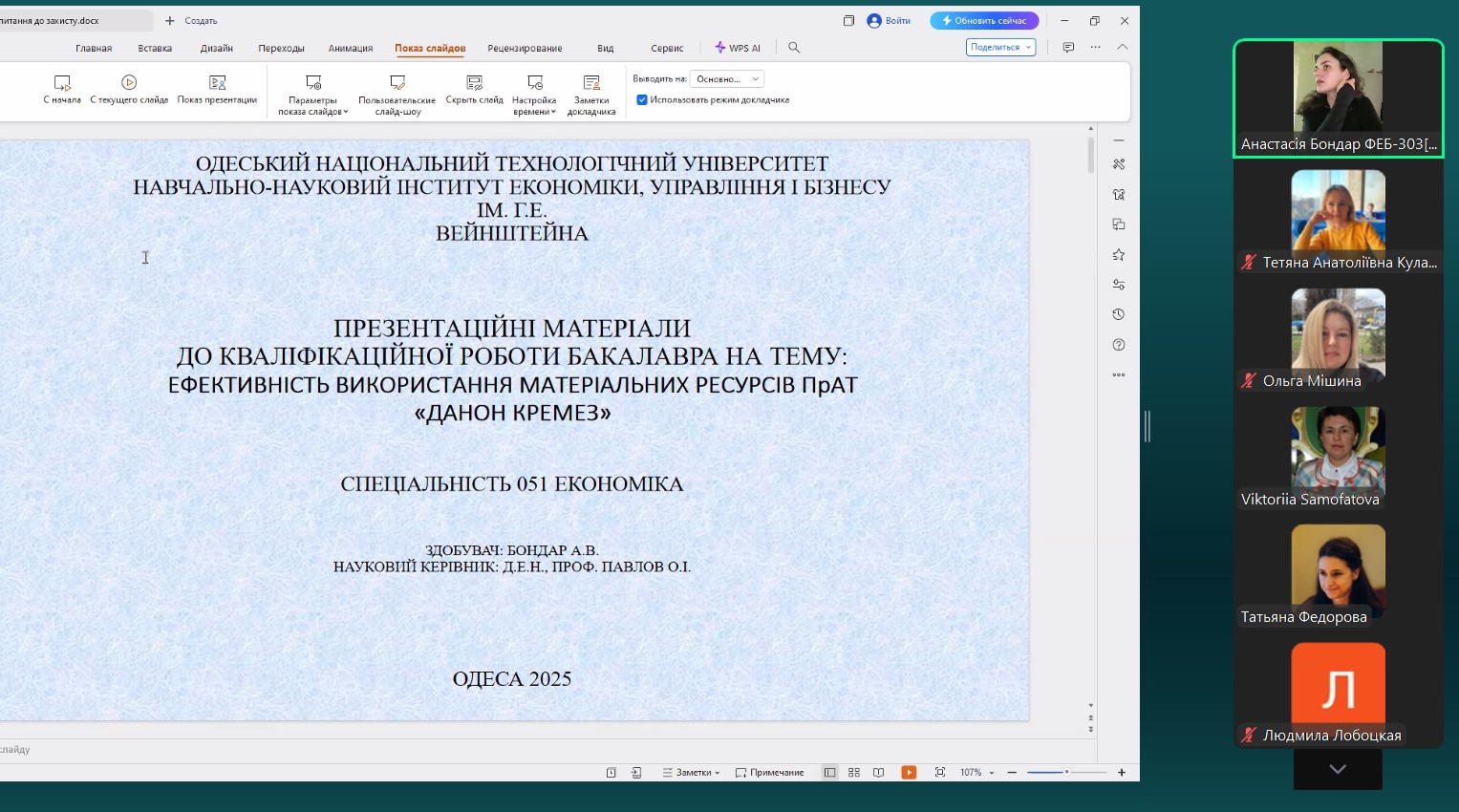This screenshot has width=1459, height=812.
Task: Switch to the Дизайн tab
Action: [217, 48]
